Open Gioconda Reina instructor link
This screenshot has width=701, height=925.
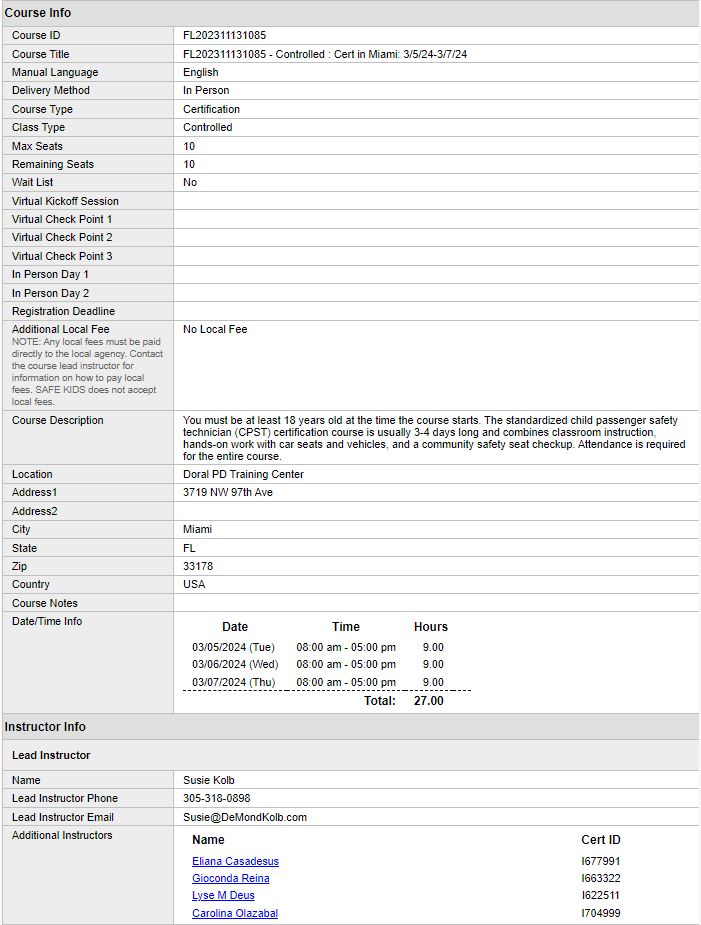coord(230,878)
